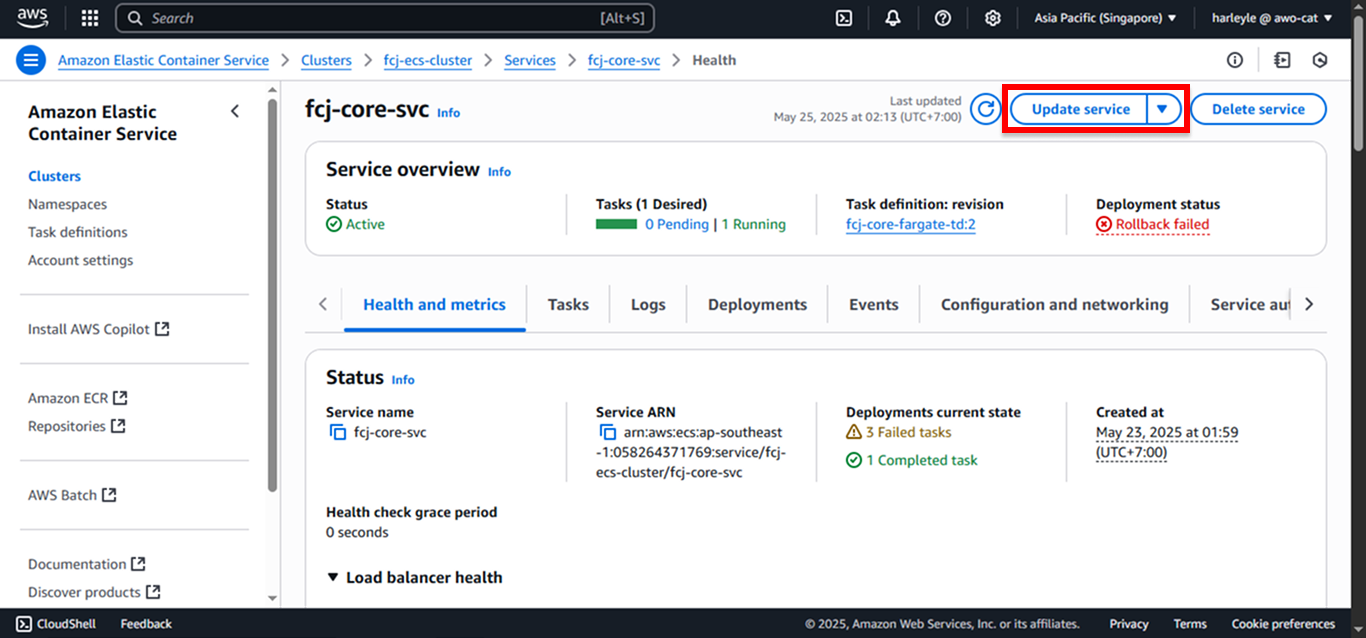The height and width of the screenshot is (638, 1366).
Task: Open the Update service dropdown arrow
Action: point(1163,109)
